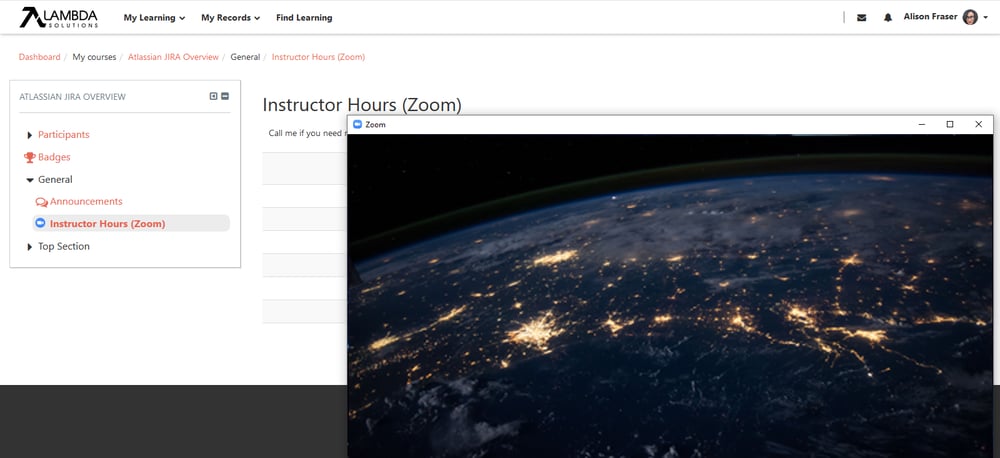Click the Alison Fraser user name
Viewport: 1000px width, 458px height.
(x=930, y=17)
